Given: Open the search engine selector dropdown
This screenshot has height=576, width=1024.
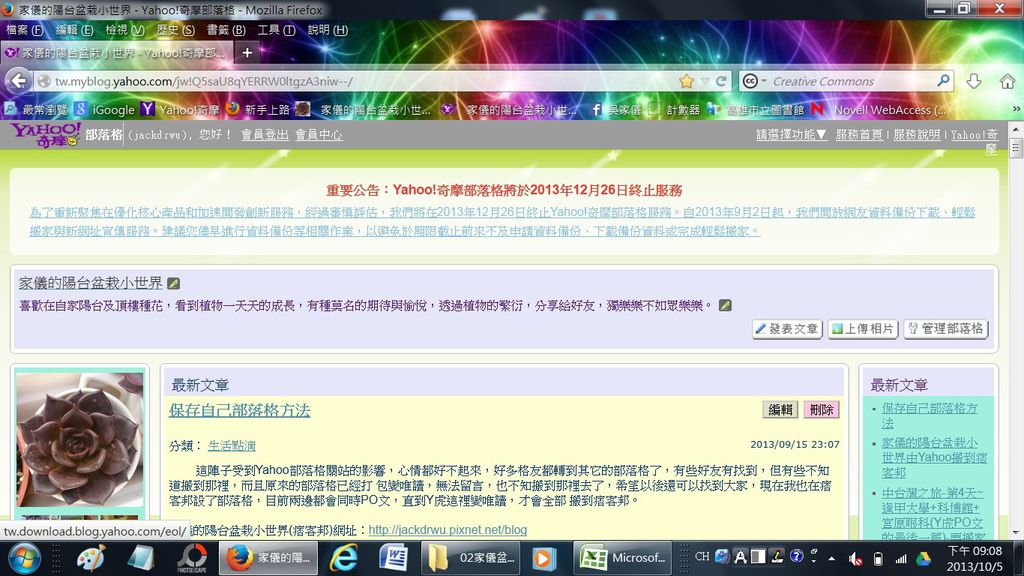Looking at the screenshot, I should click(x=754, y=81).
